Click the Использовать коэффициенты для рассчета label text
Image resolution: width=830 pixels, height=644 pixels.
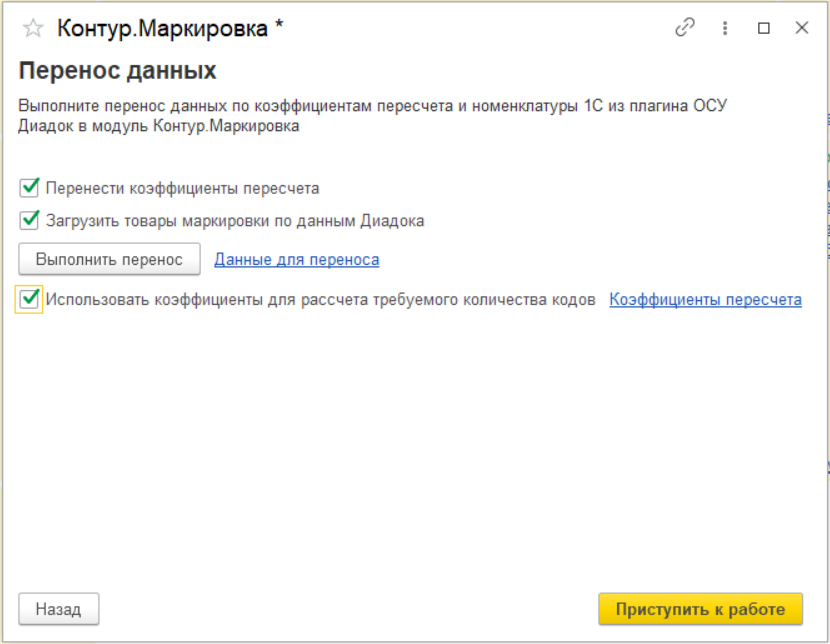(320, 300)
